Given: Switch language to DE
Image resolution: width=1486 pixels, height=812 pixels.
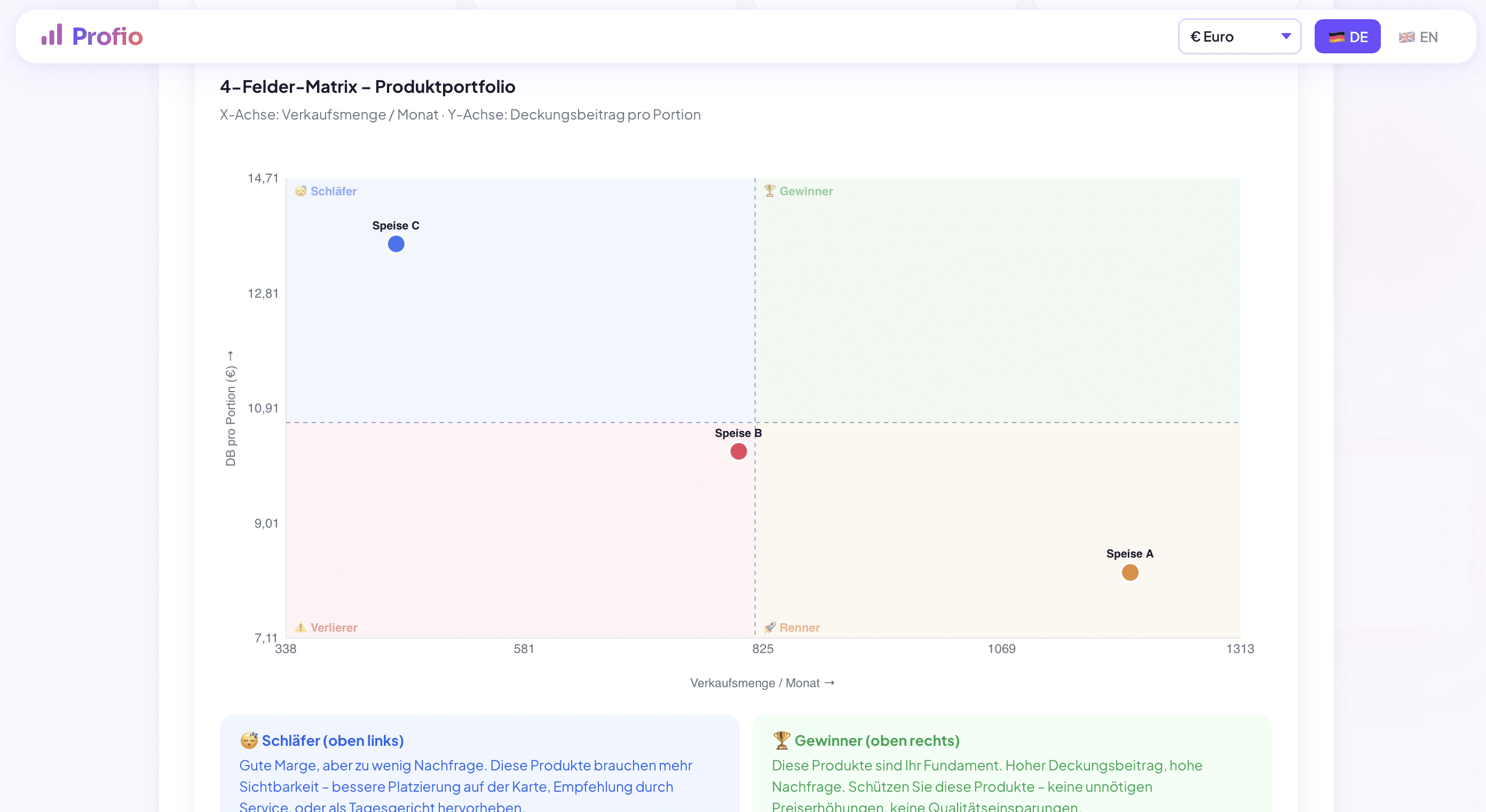Looking at the screenshot, I should (1347, 36).
